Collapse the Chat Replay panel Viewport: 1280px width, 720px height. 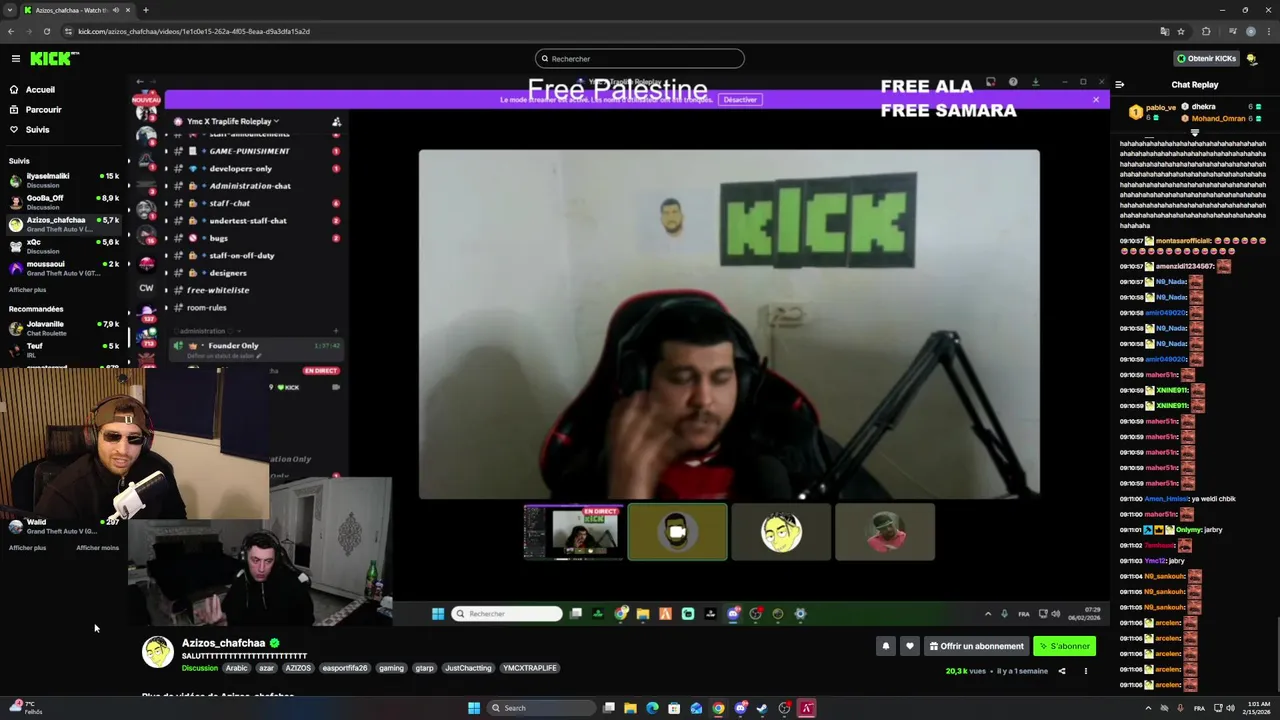point(1120,85)
